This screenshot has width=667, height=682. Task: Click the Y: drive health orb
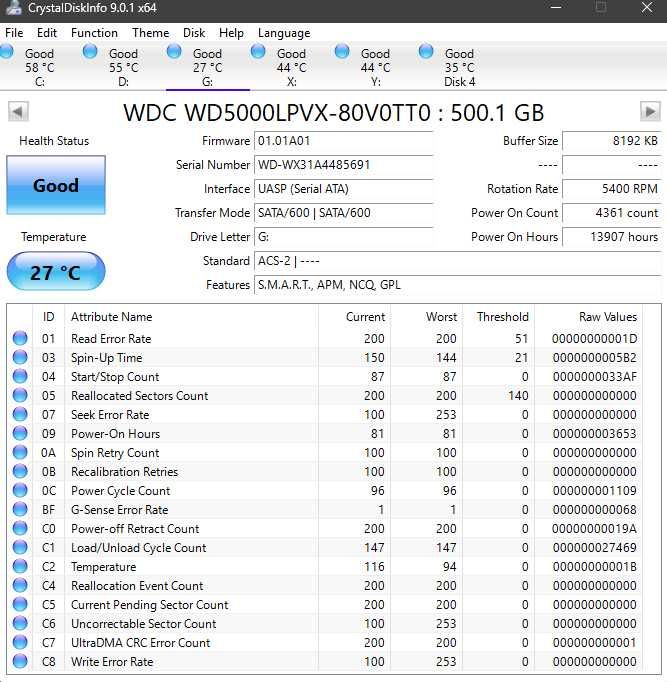click(342, 51)
